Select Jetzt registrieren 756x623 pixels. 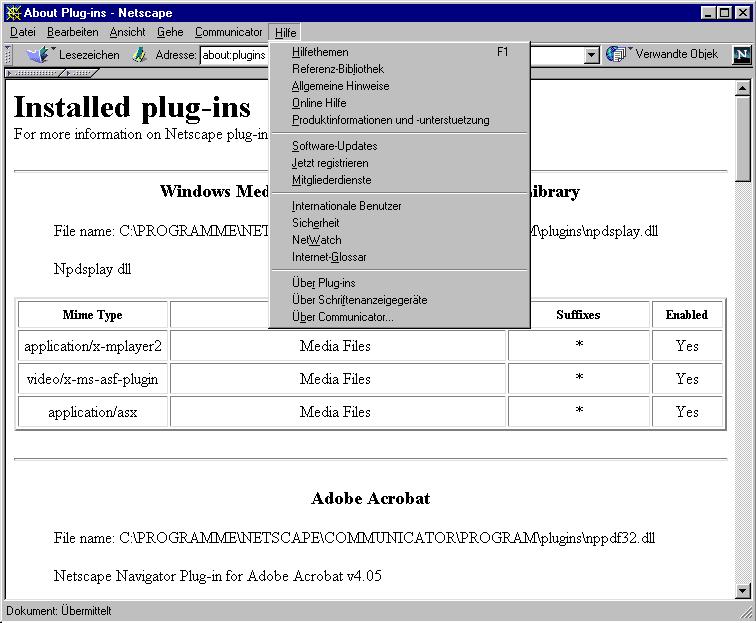coord(399,163)
